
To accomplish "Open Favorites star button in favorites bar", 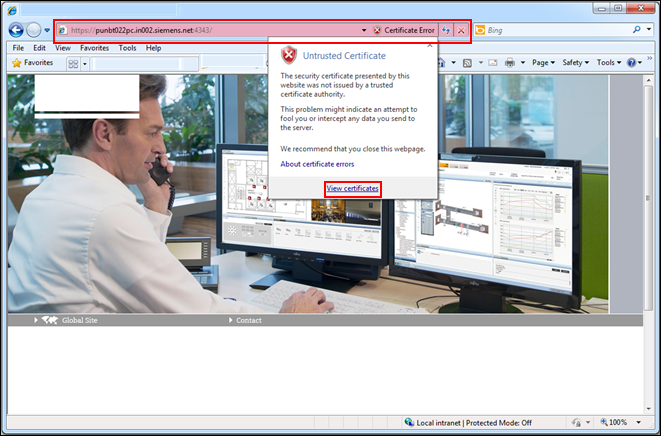I will click(x=32, y=63).
